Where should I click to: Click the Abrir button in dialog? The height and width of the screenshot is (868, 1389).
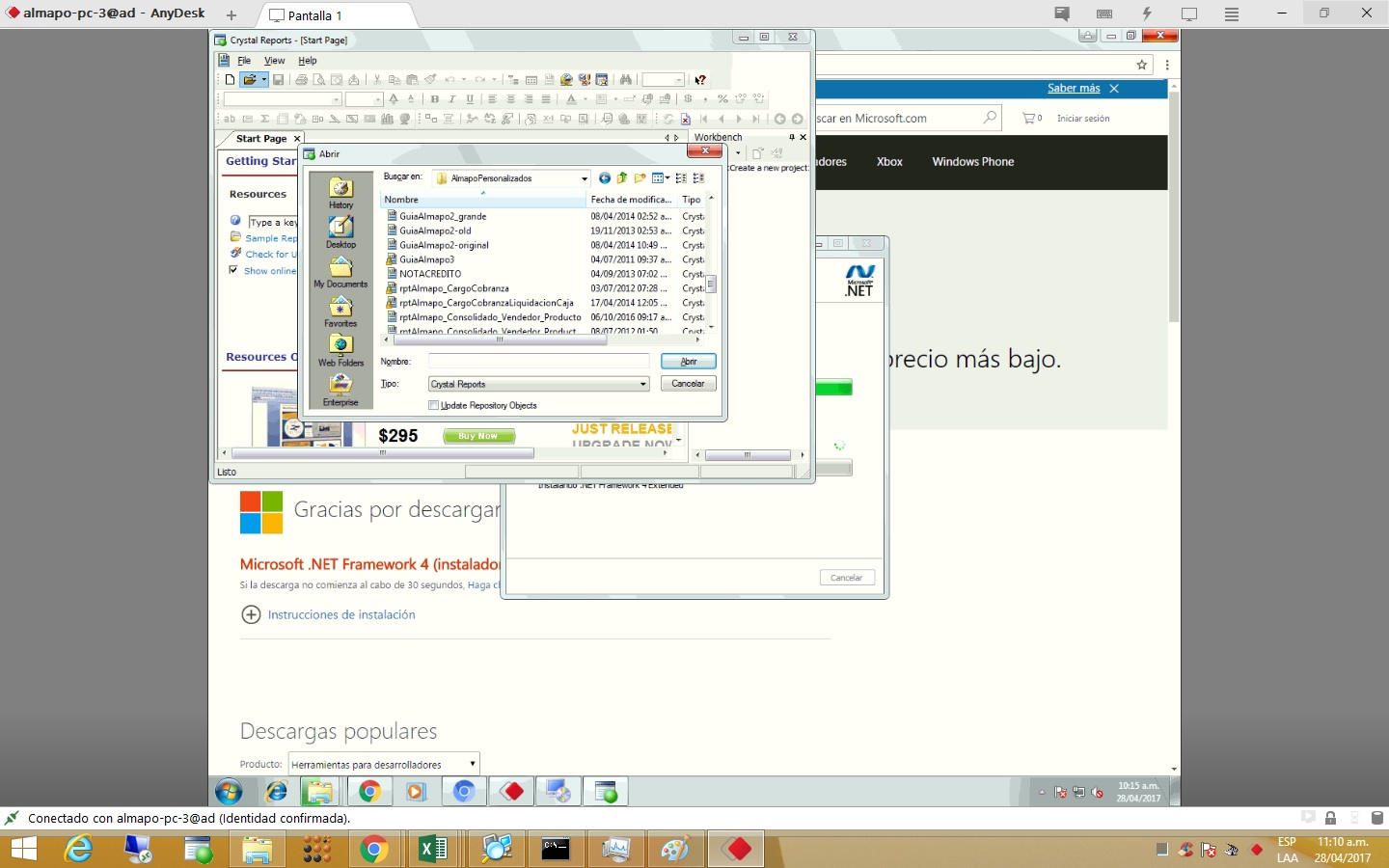pos(689,362)
